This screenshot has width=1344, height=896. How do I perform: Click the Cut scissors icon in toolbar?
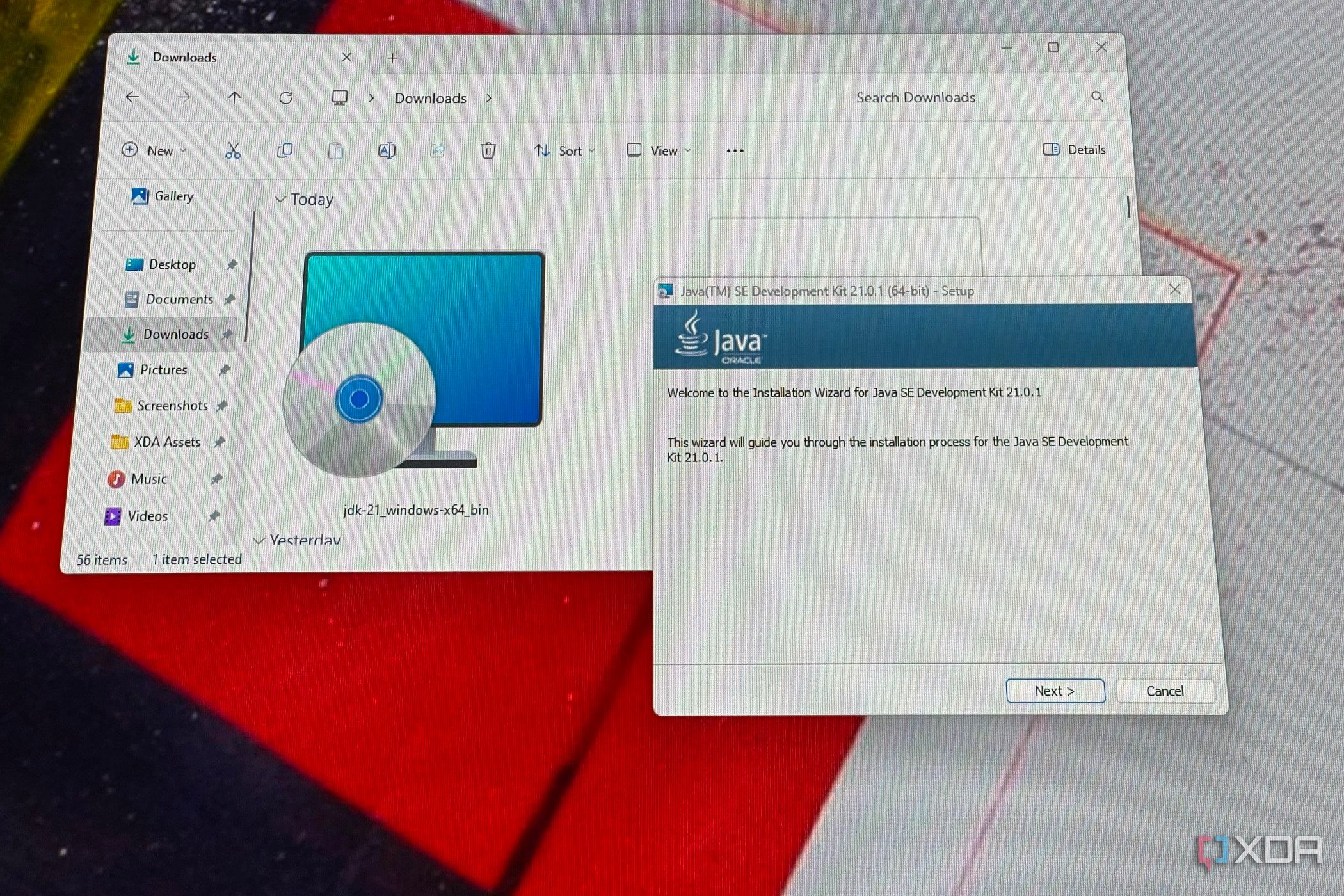[233, 151]
